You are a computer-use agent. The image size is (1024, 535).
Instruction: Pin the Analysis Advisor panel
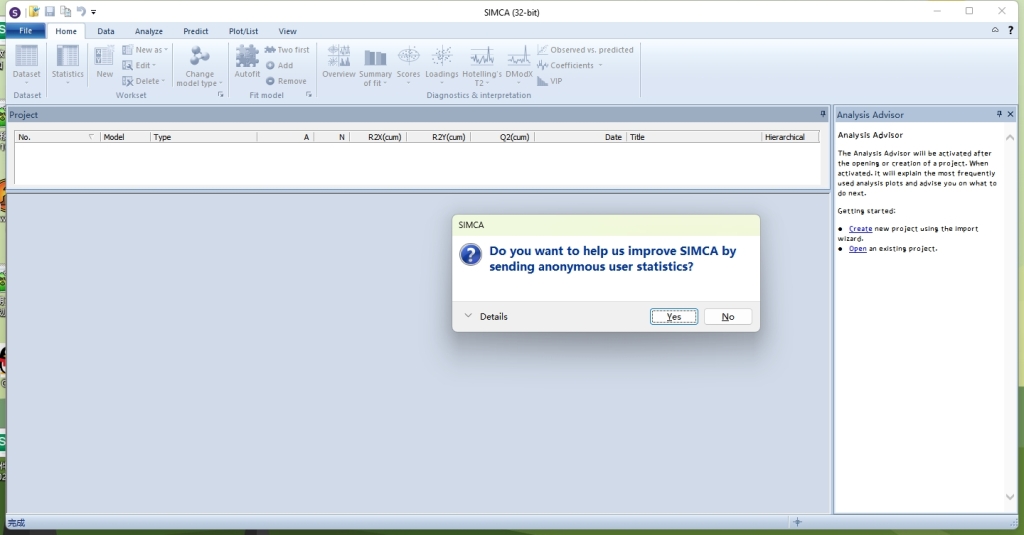click(x=999, y=115)
